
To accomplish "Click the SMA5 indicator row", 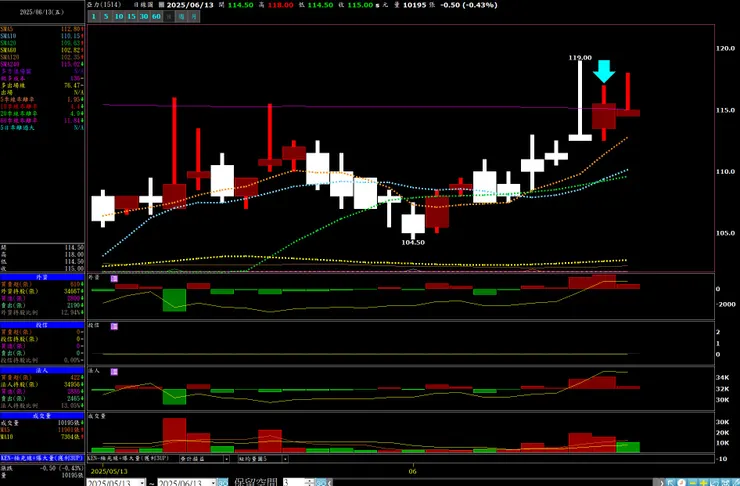I will click(x=42, y=29).
